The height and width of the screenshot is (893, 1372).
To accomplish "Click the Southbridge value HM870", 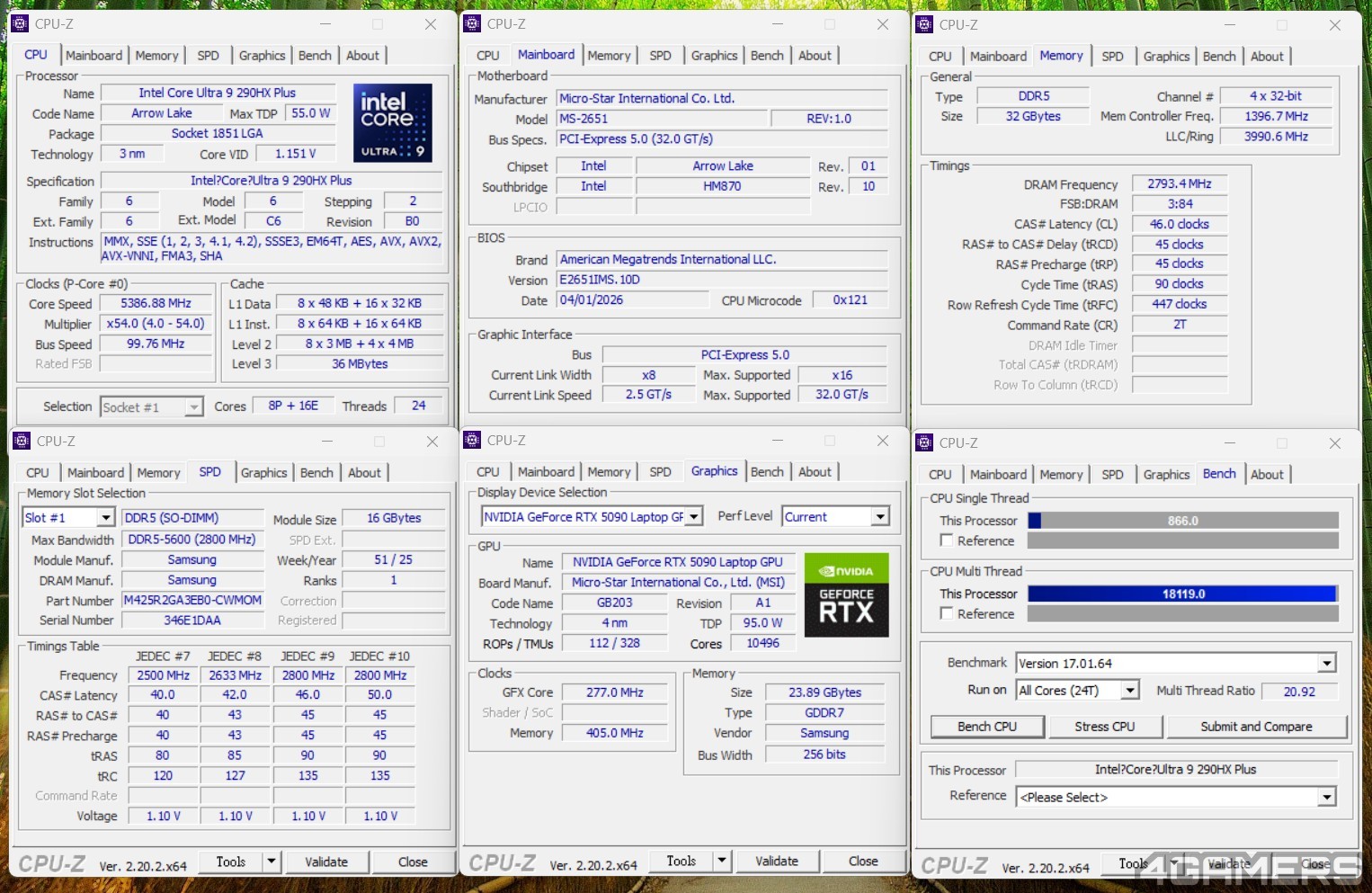I will point(723,187).
